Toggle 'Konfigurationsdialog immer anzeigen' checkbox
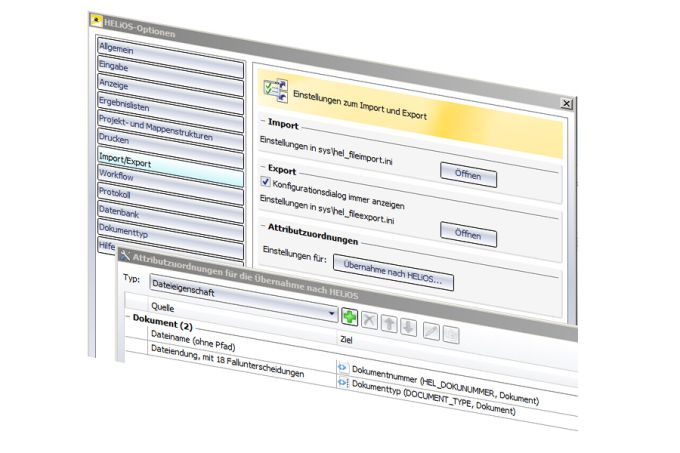Image resolution: width=680 pixels, height=453 pixels. click(x=265, y=182)
